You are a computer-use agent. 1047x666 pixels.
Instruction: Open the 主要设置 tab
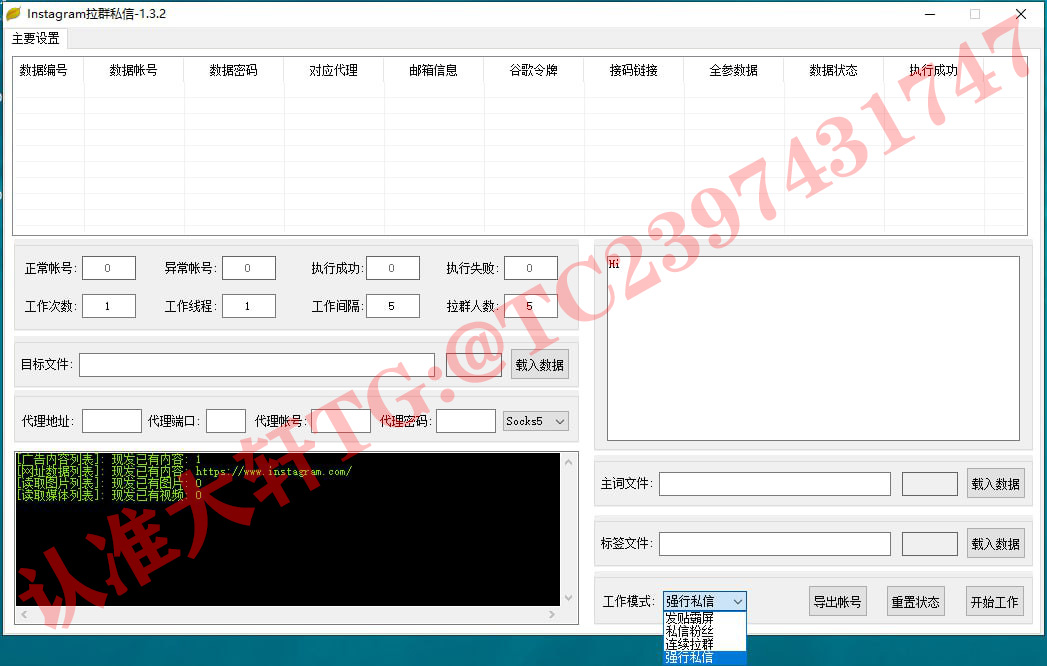click(36, 39)
